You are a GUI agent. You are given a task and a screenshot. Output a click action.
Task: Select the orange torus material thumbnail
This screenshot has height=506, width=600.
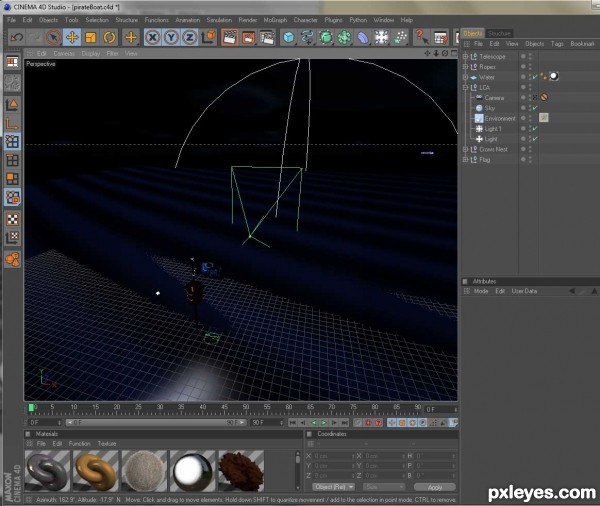point(96,471)
